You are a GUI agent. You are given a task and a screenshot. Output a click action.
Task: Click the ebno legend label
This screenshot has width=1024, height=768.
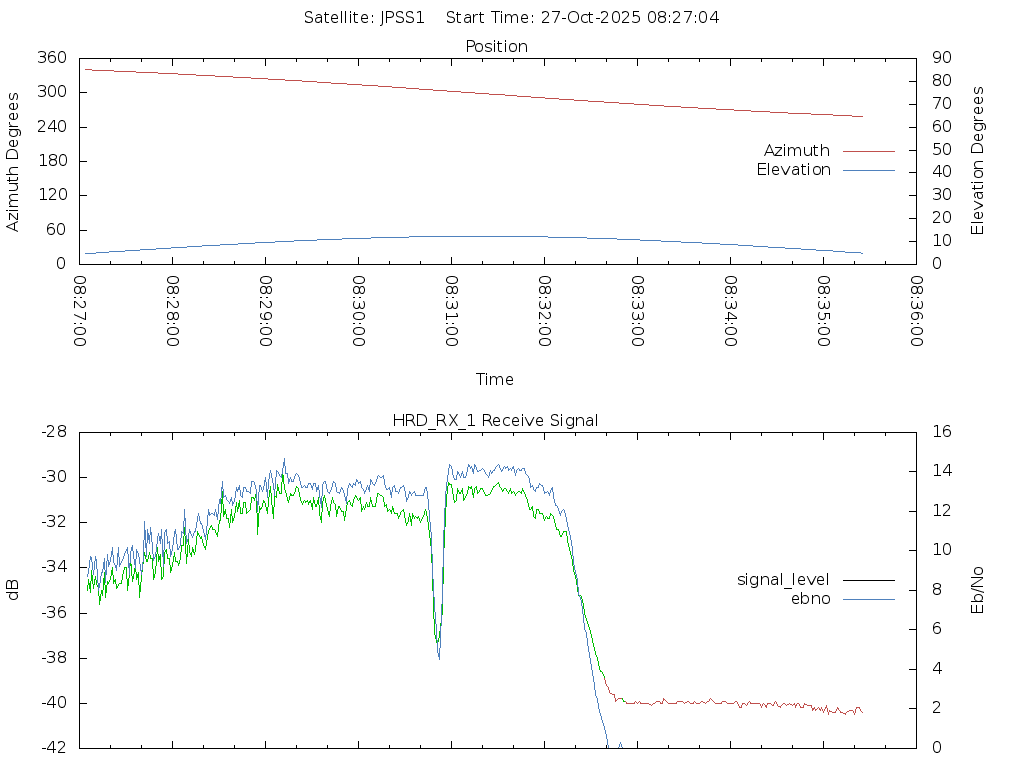click(810, 599)
